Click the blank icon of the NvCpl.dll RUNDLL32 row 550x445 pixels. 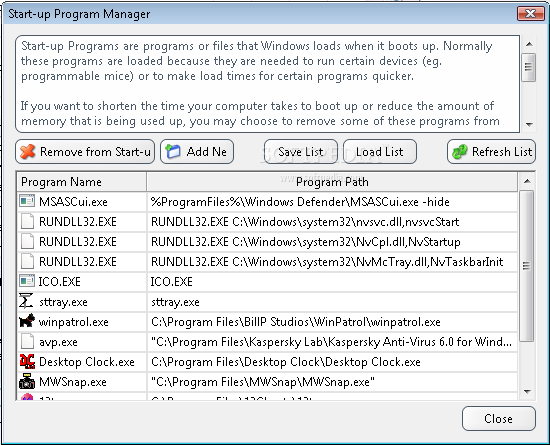[27, 241]
